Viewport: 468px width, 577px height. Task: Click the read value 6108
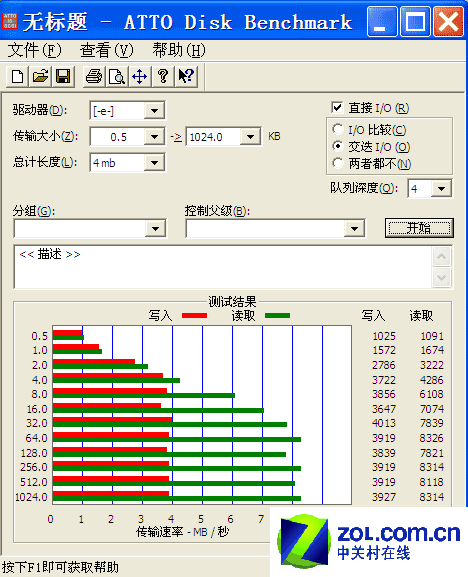tap(432, 394)
